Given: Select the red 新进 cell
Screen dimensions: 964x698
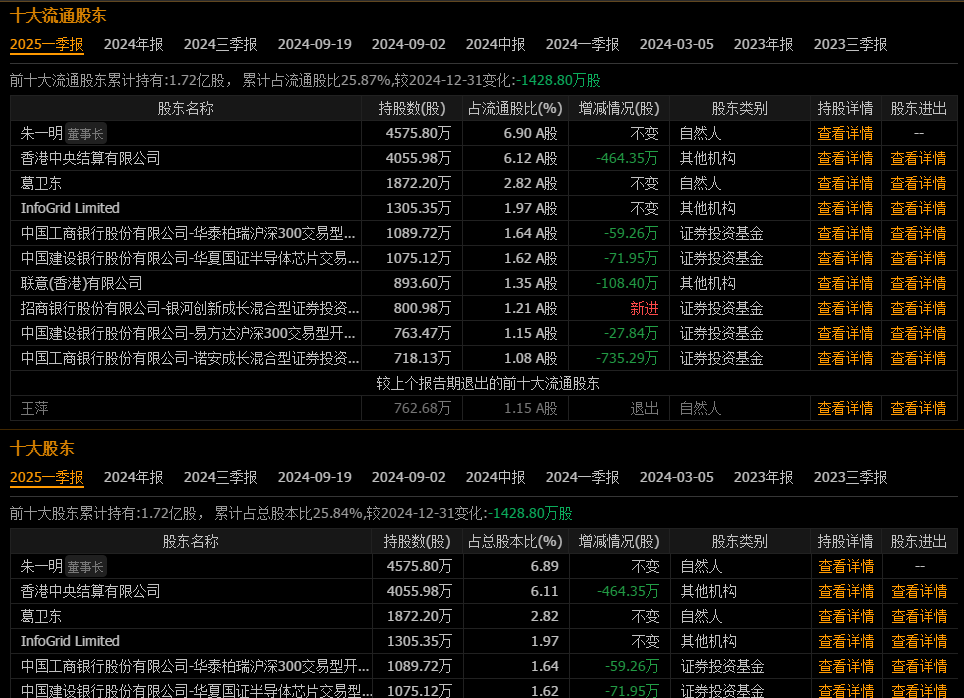Looking at the screenshot, I should point(644,309).
